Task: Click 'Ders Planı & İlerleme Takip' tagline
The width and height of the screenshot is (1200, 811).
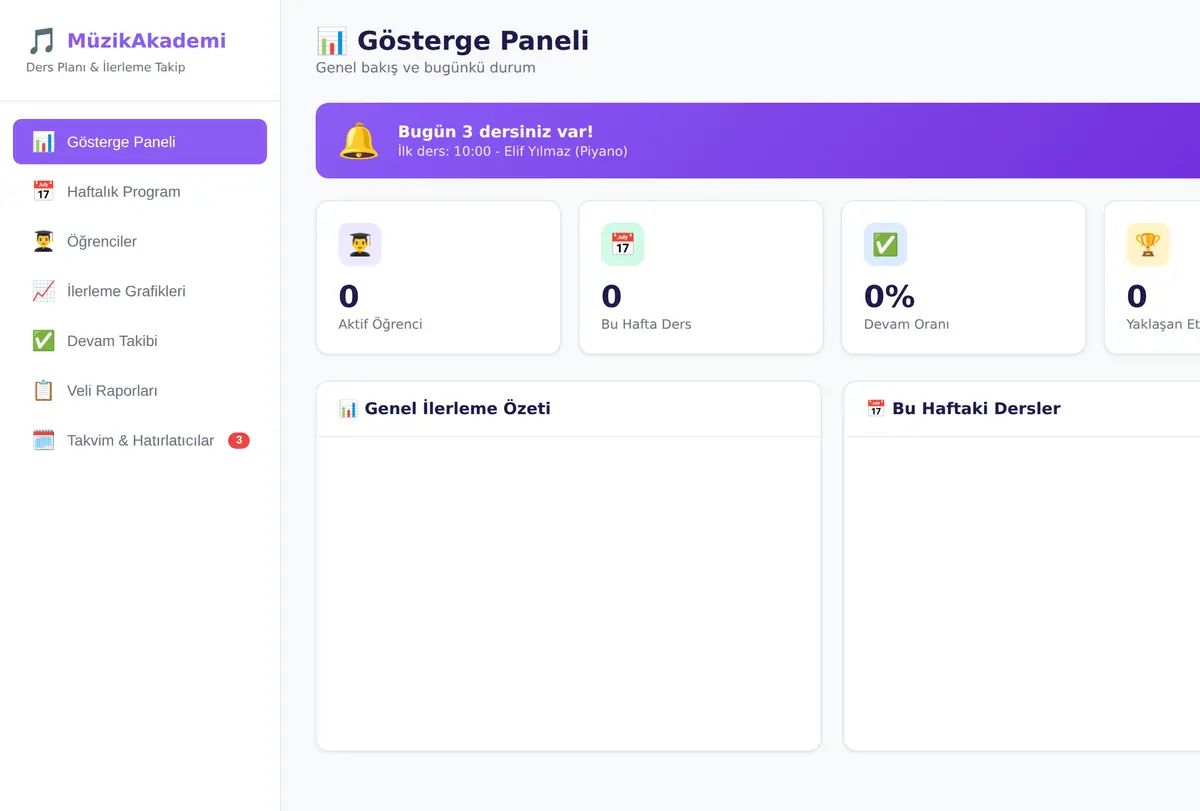Action: click(106, 67)
